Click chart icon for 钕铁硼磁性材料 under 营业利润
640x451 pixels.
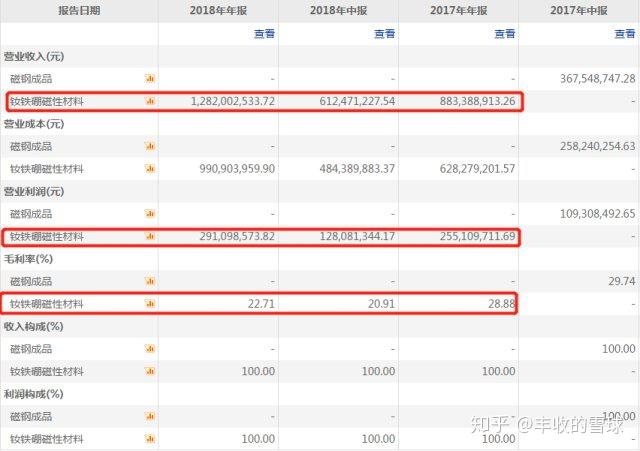coord(150,236)
